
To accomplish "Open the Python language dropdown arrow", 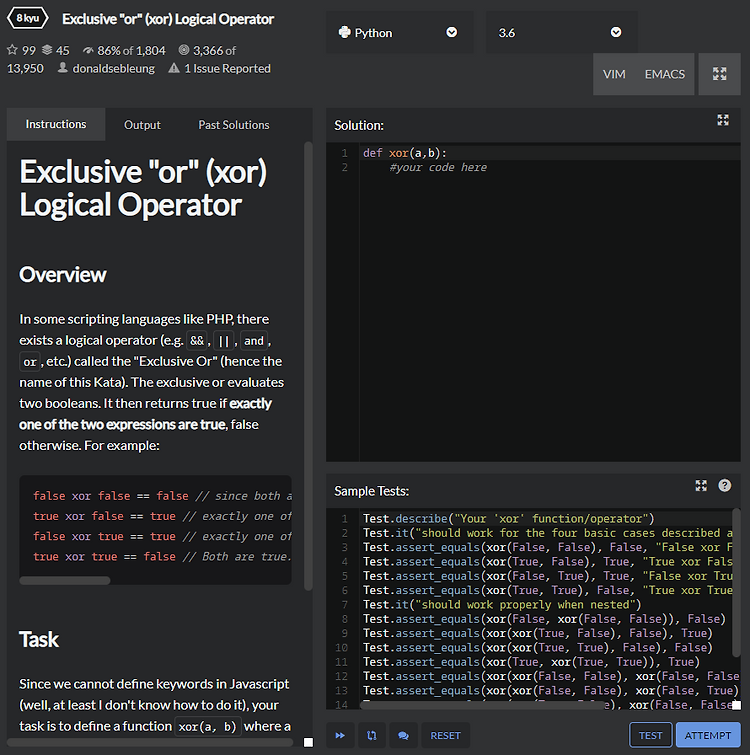I will pos(452,32).
